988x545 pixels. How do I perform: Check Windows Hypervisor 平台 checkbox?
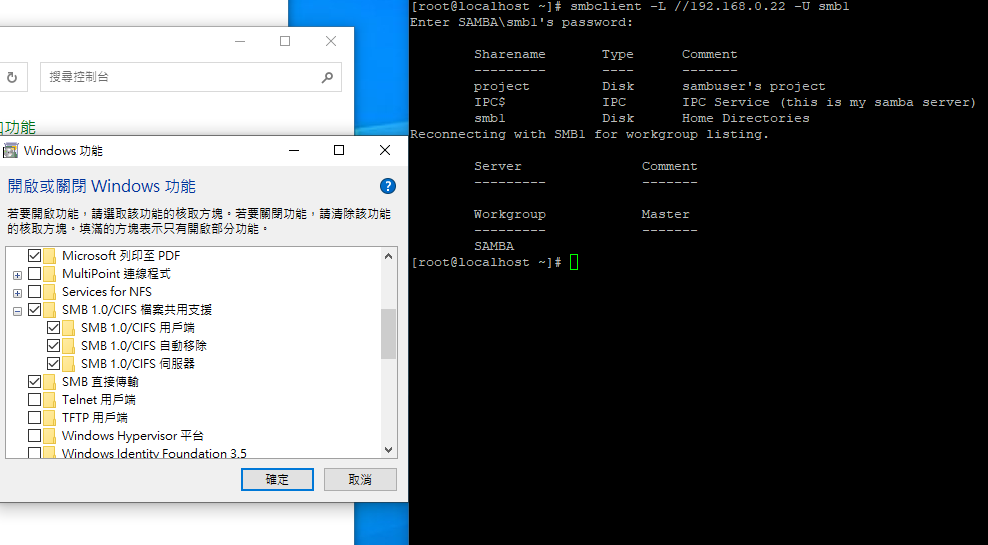coord(35,435)
